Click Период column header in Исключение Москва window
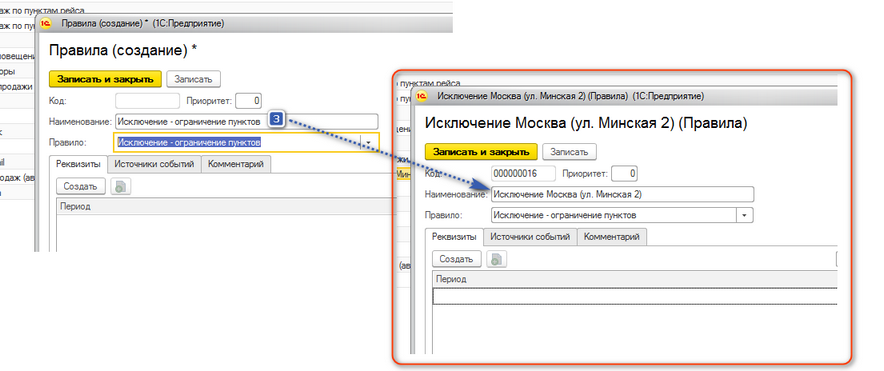Screen dimensions: 884x371 click(x=634, y=279)
